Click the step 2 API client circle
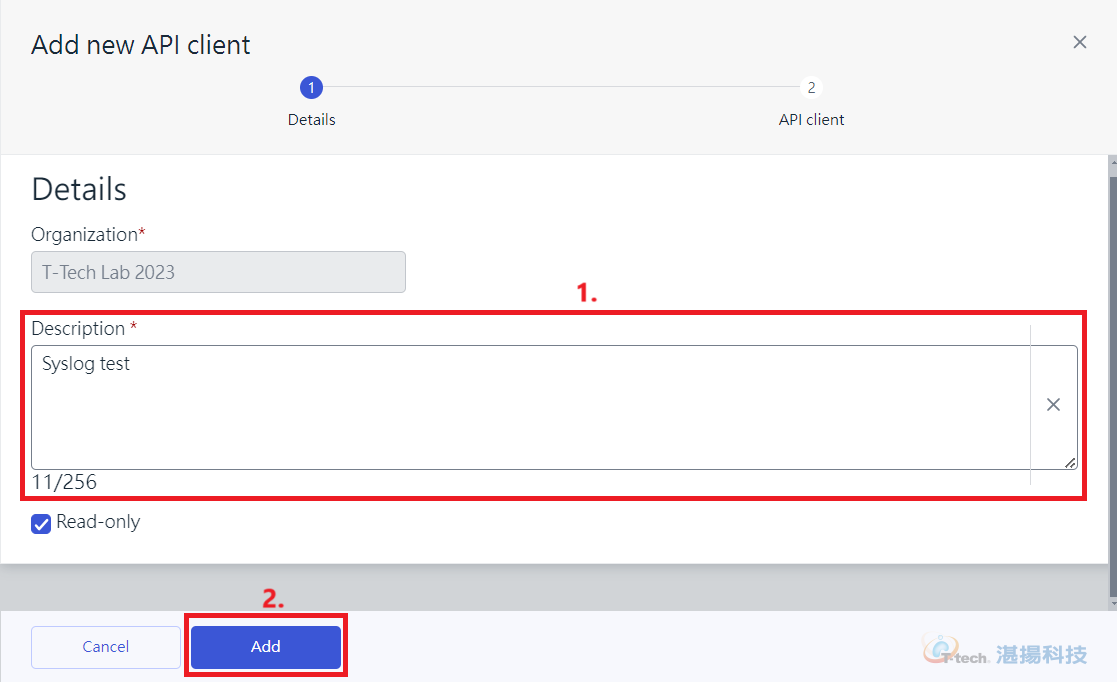1117x682 pixels. 811,88
